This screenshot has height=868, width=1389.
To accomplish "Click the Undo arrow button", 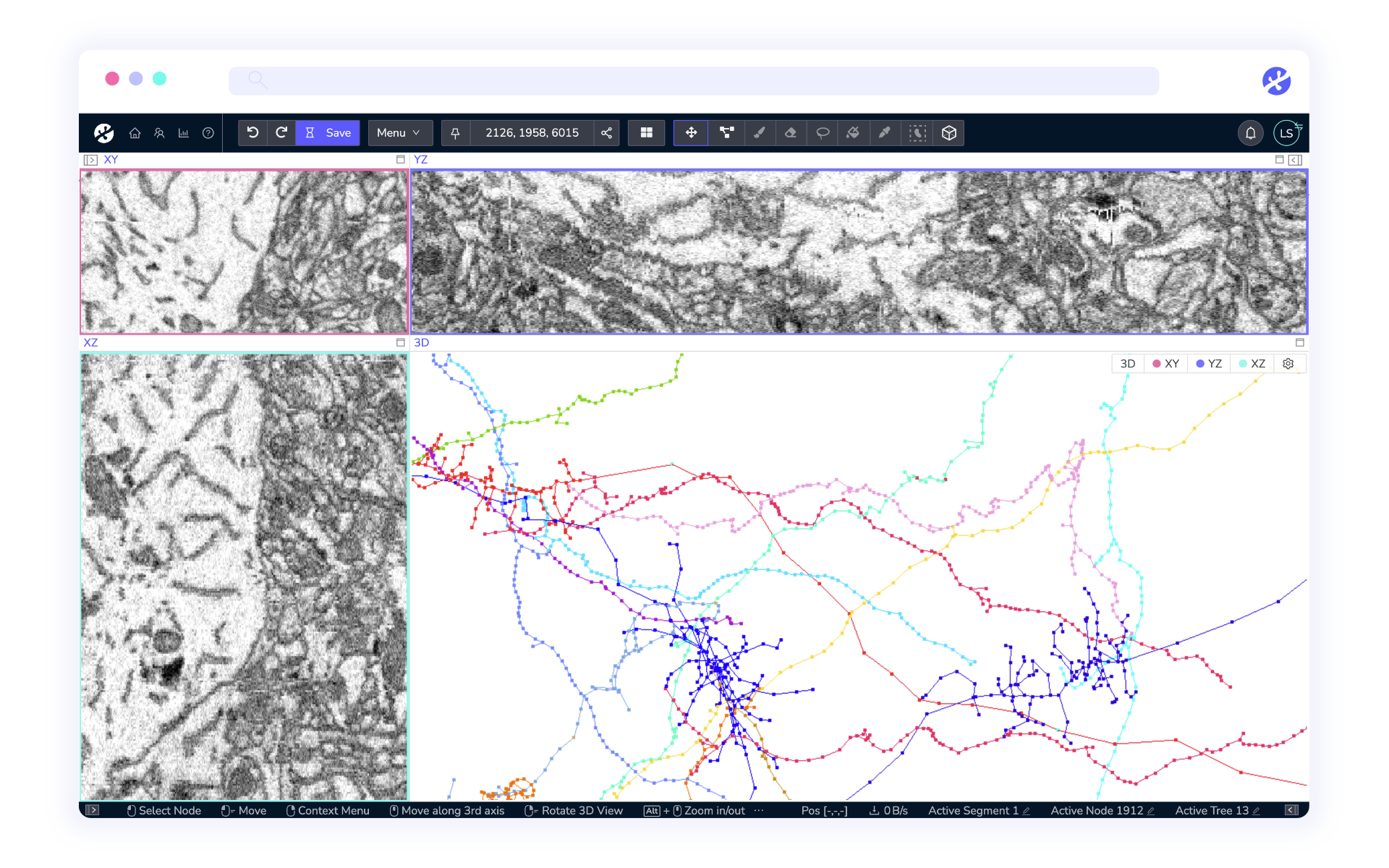I will [252, 133].
